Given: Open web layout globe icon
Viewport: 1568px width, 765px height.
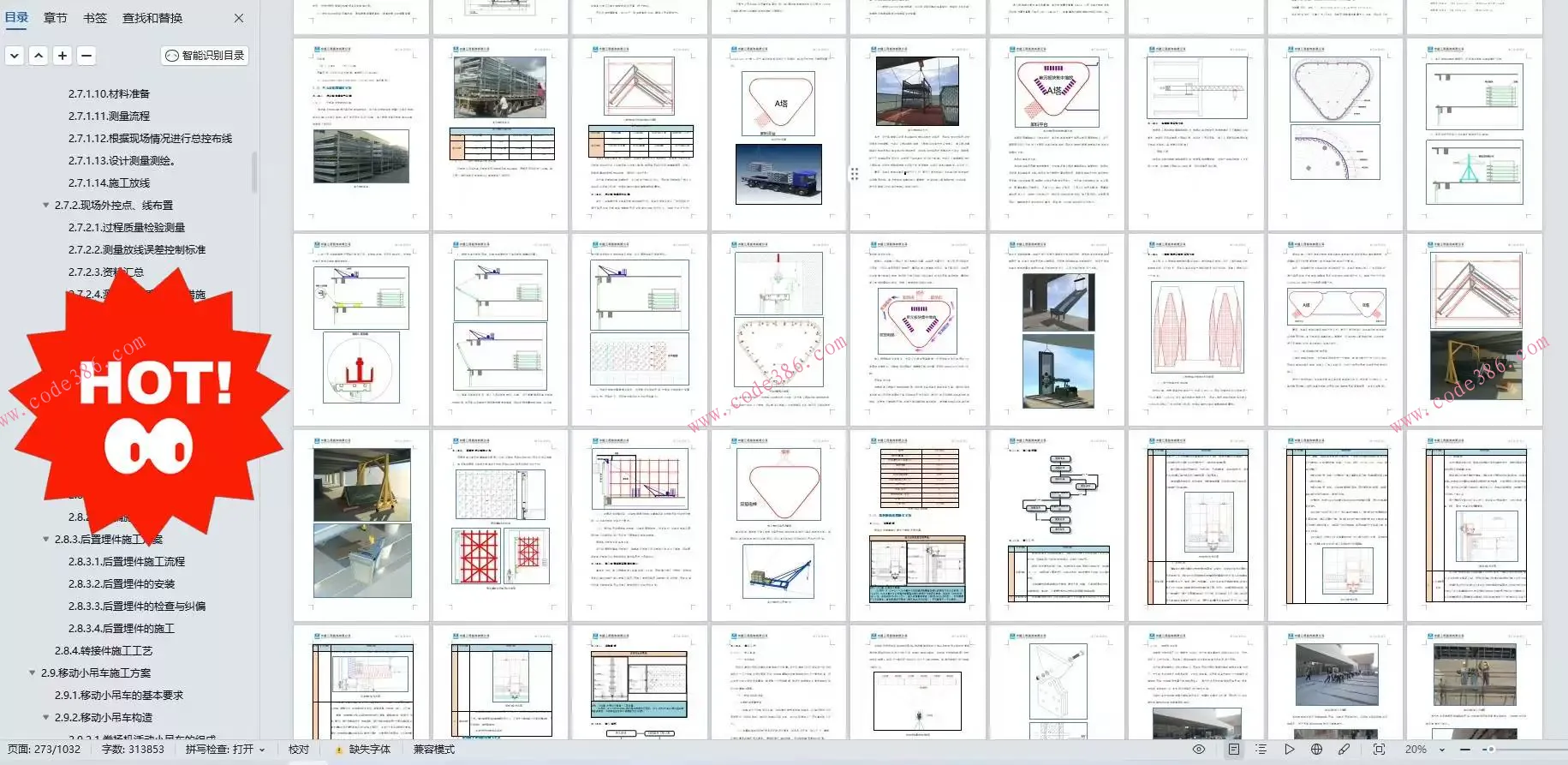Looking at the screenshot, I should (1316, 750).
